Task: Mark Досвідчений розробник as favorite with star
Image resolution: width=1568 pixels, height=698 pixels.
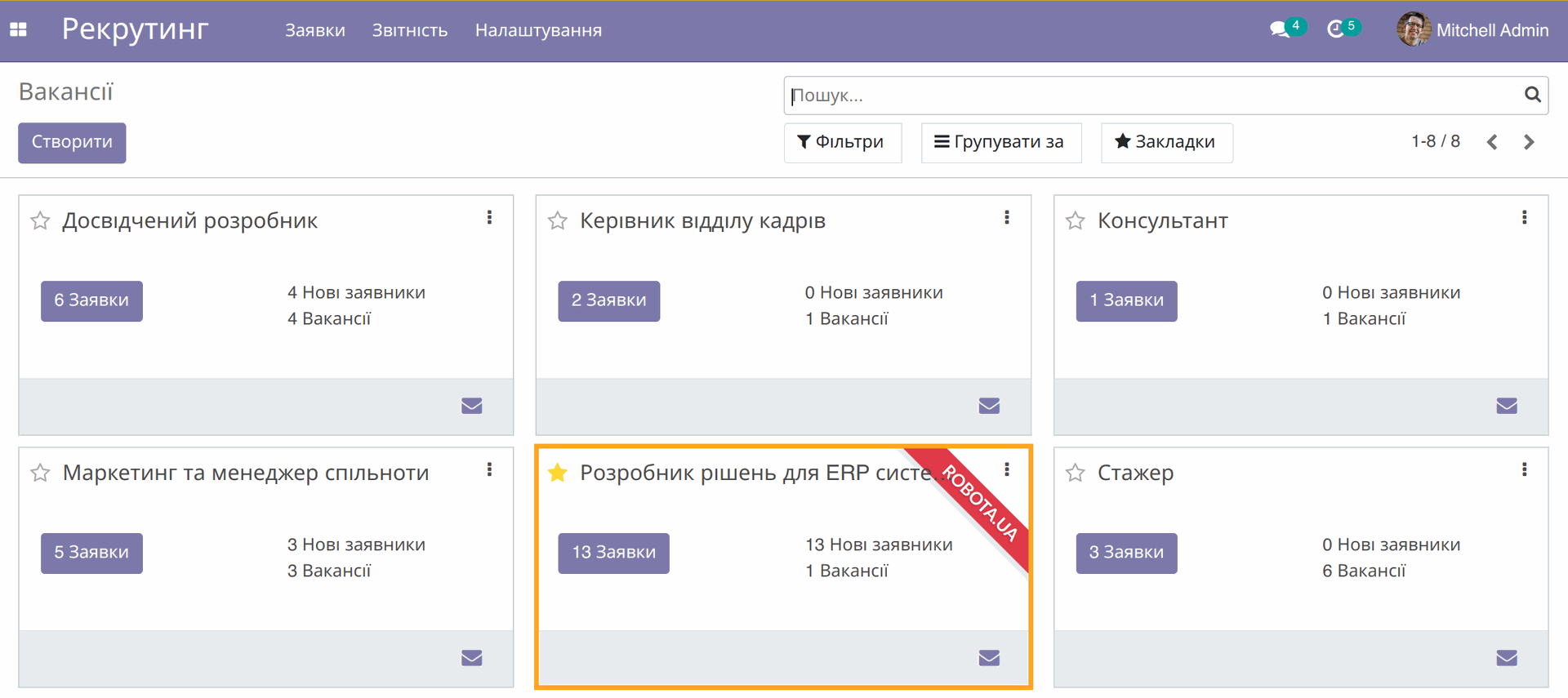Action: [40, 220]
